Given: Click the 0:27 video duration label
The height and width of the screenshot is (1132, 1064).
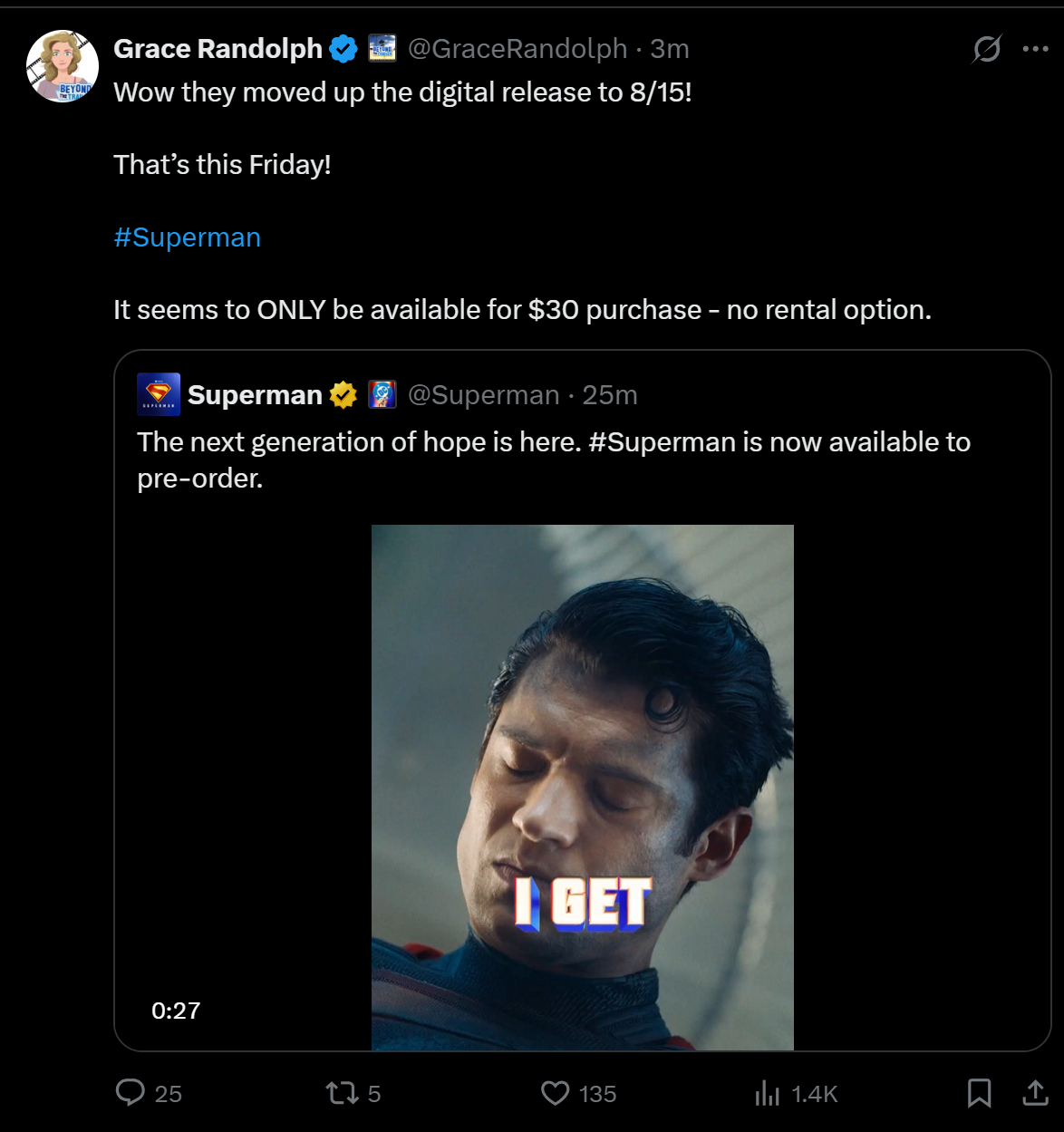Looking at the screenshot, I should coord(176,1011).
